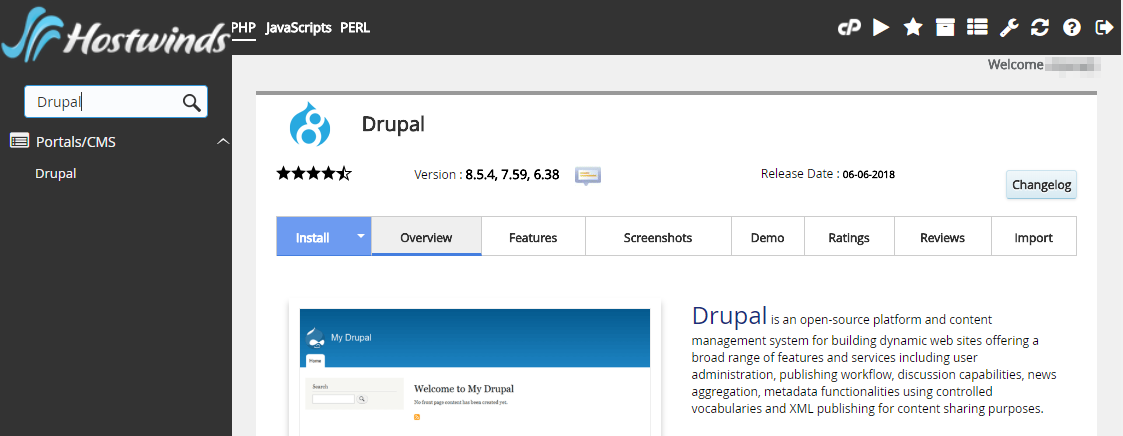Click the Drupal heading title
The image size is (1123, 436).
click(x=393, y=124)
